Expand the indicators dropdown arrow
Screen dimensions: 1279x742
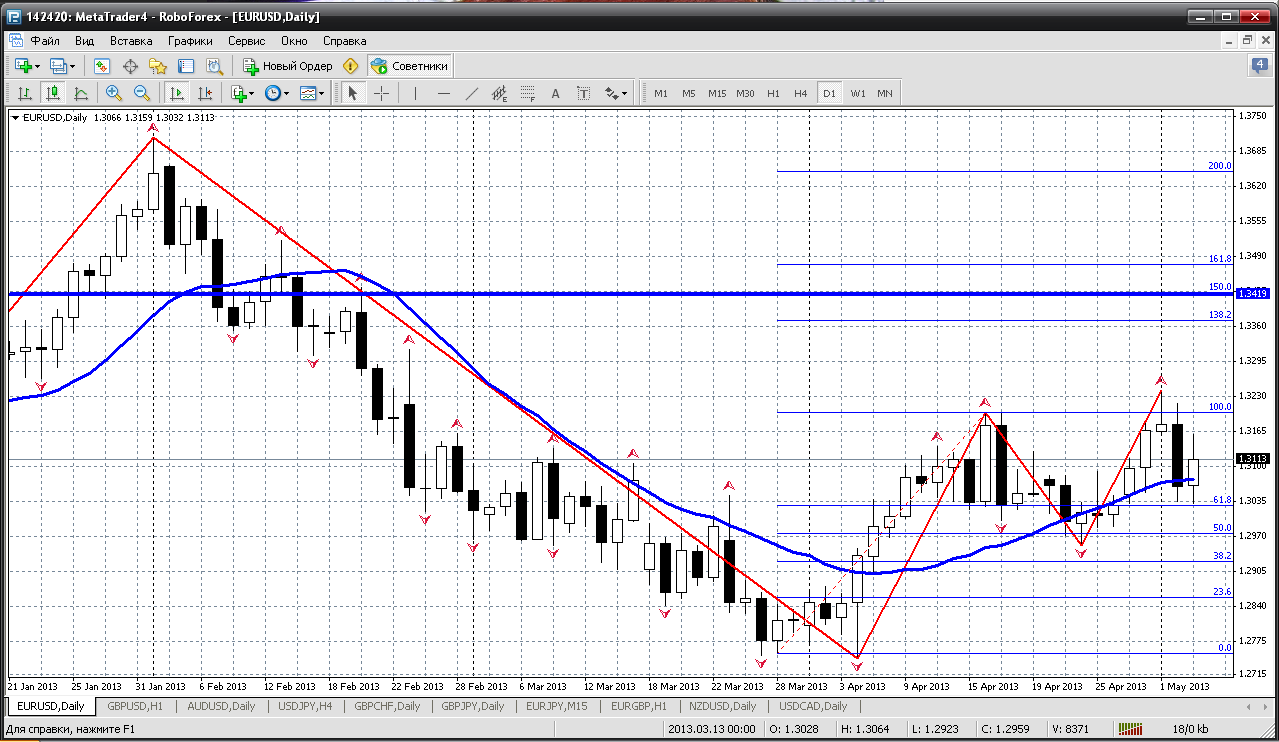(253, 93)
